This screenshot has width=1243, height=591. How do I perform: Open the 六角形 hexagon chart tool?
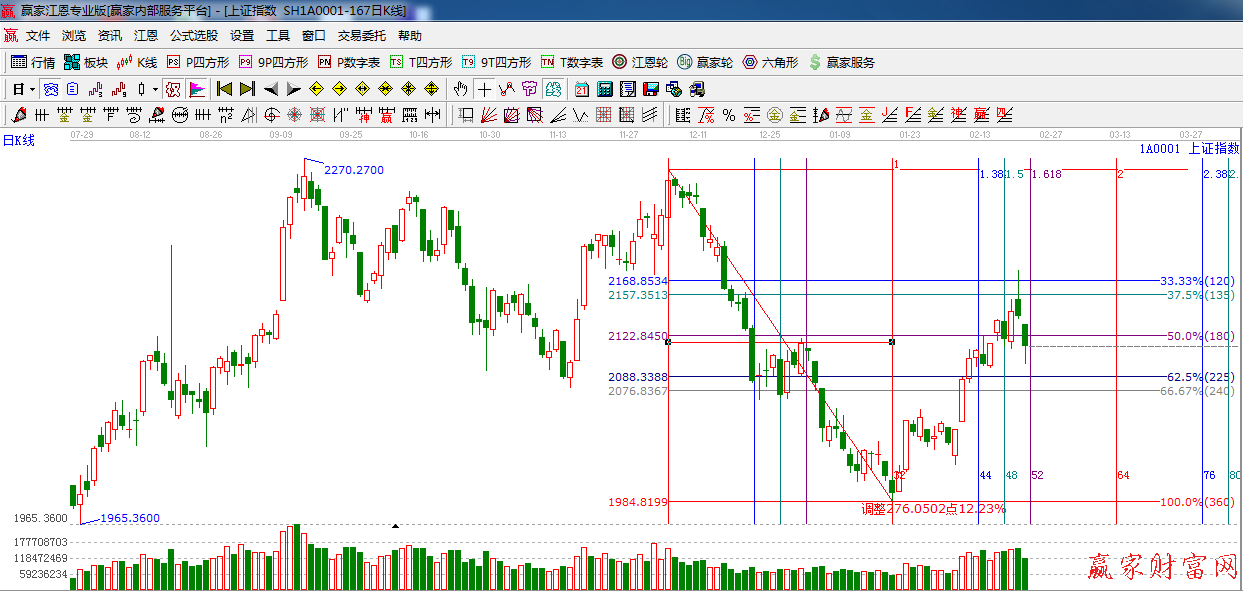[770, 62]
